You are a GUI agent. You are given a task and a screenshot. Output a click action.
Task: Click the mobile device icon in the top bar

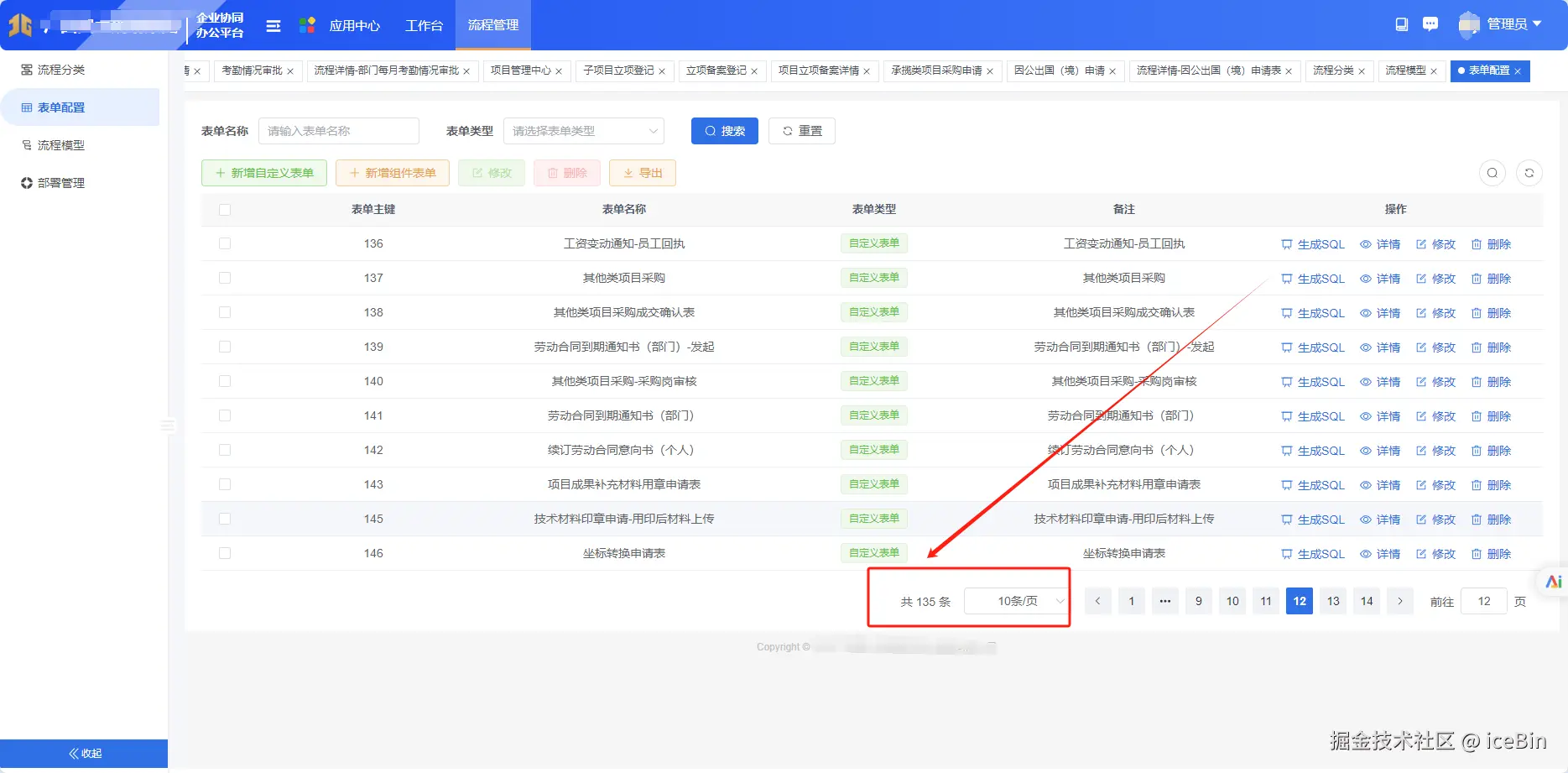[x=1400, y=24]
